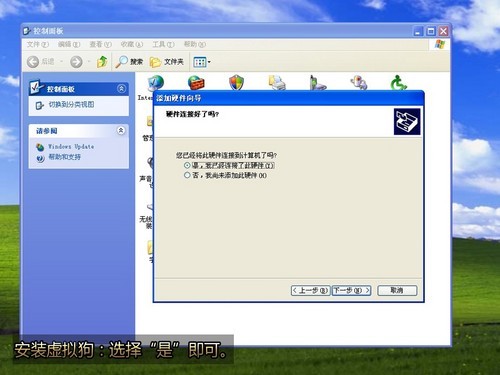The width and height of the screenshot is (500, 375).
Task: Click the Internet Options globe icon
Action: click(x=156, y=83)
